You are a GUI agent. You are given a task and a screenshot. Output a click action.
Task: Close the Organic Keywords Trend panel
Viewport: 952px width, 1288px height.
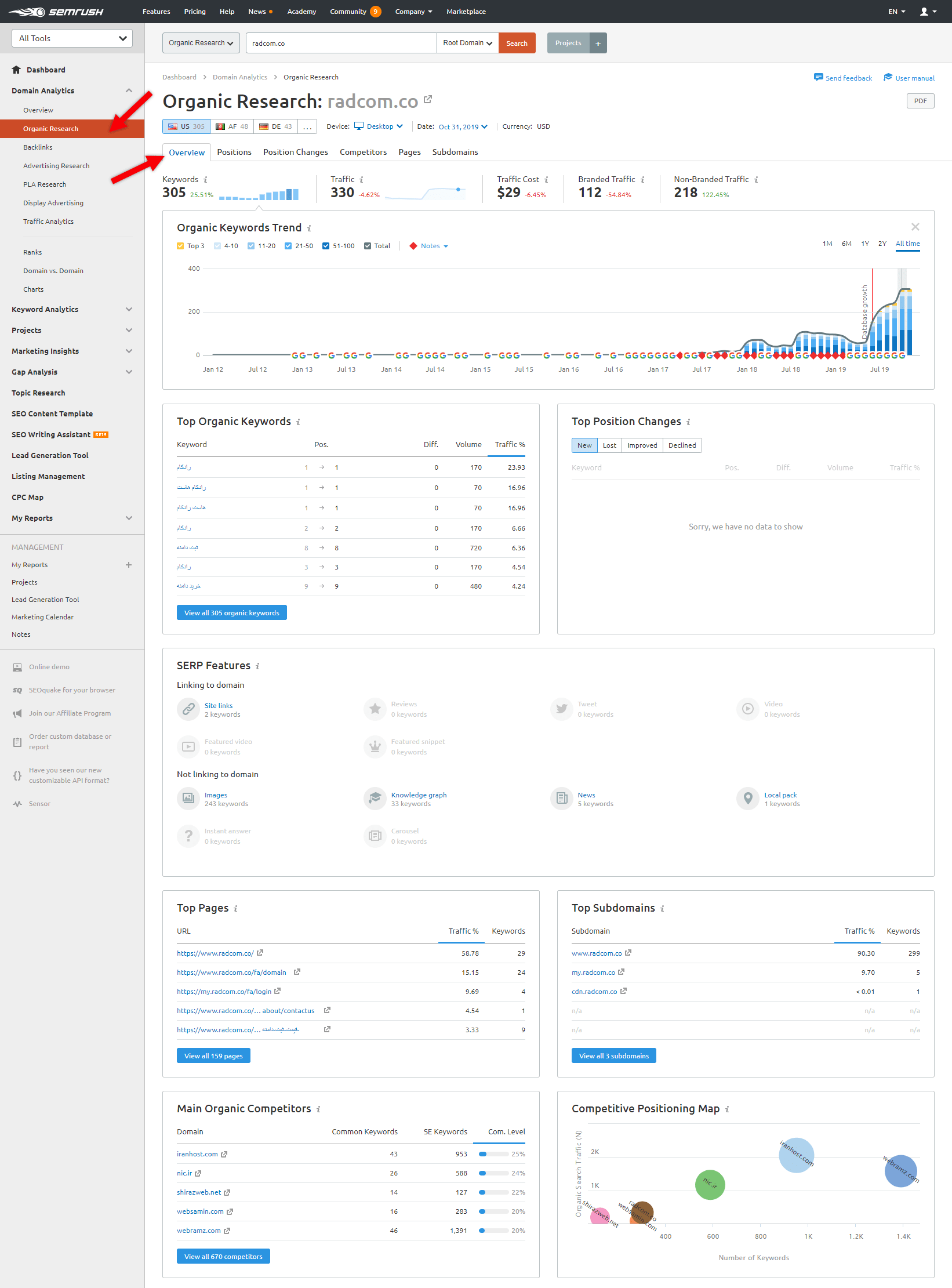(915, 227)
